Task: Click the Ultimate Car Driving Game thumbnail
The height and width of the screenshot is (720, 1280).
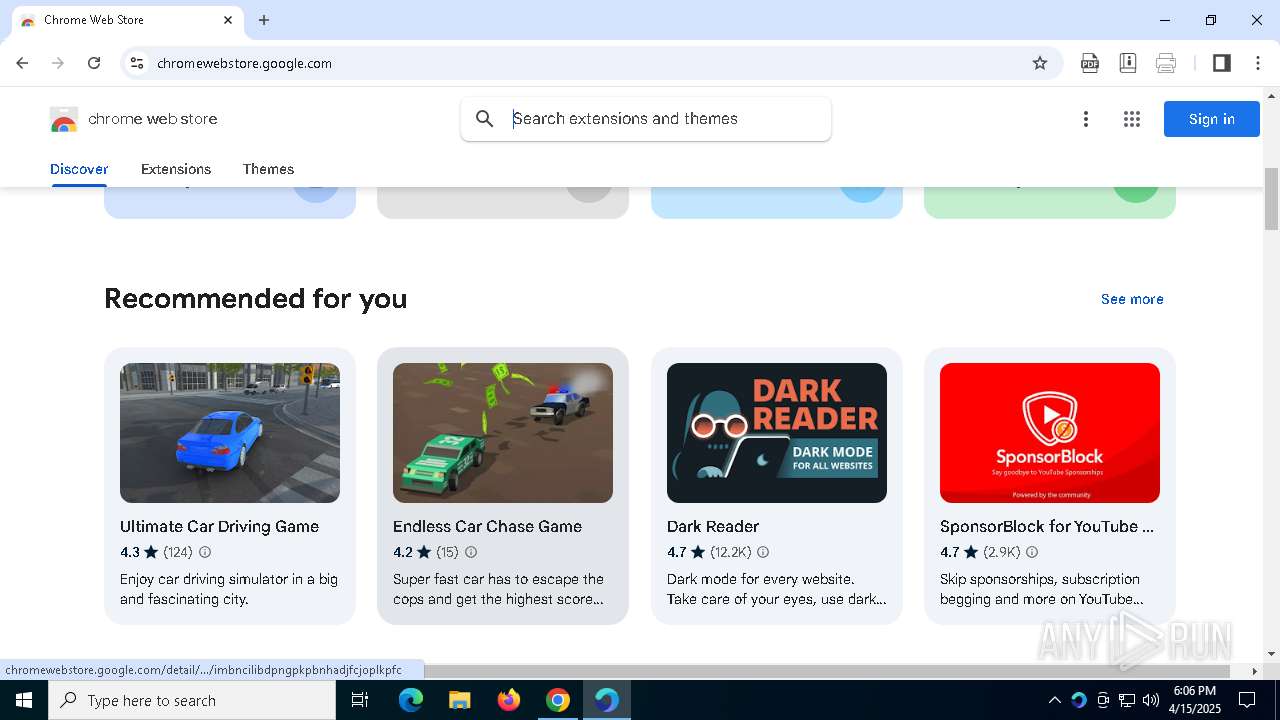Action: 230,433
